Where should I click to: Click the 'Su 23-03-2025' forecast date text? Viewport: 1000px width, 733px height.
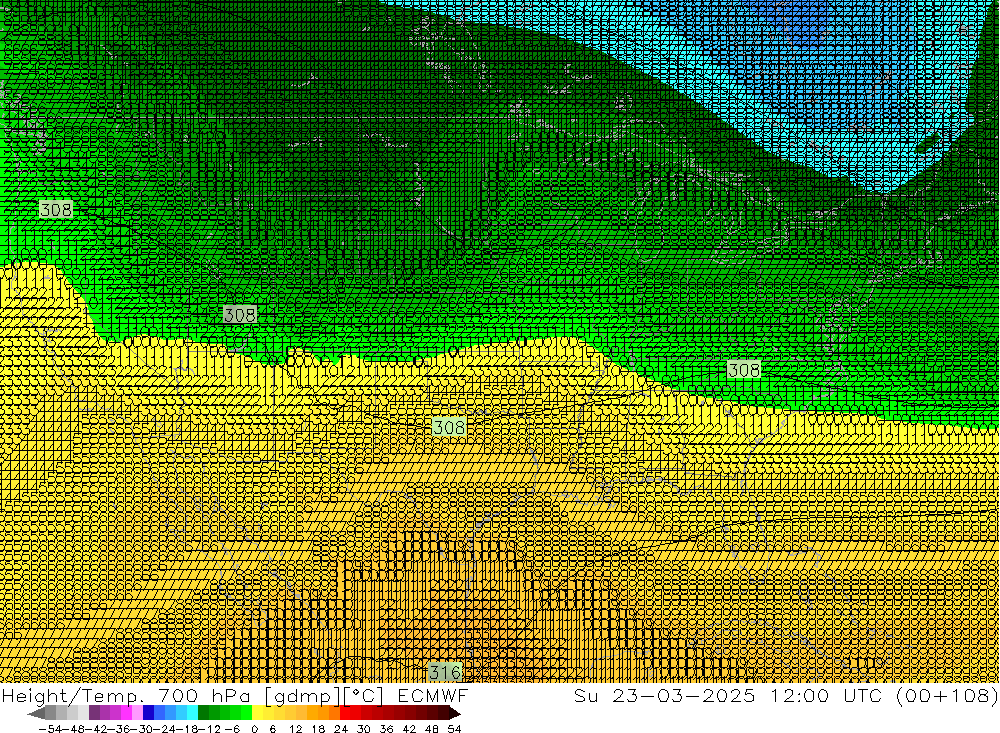(x=665, y=696)
